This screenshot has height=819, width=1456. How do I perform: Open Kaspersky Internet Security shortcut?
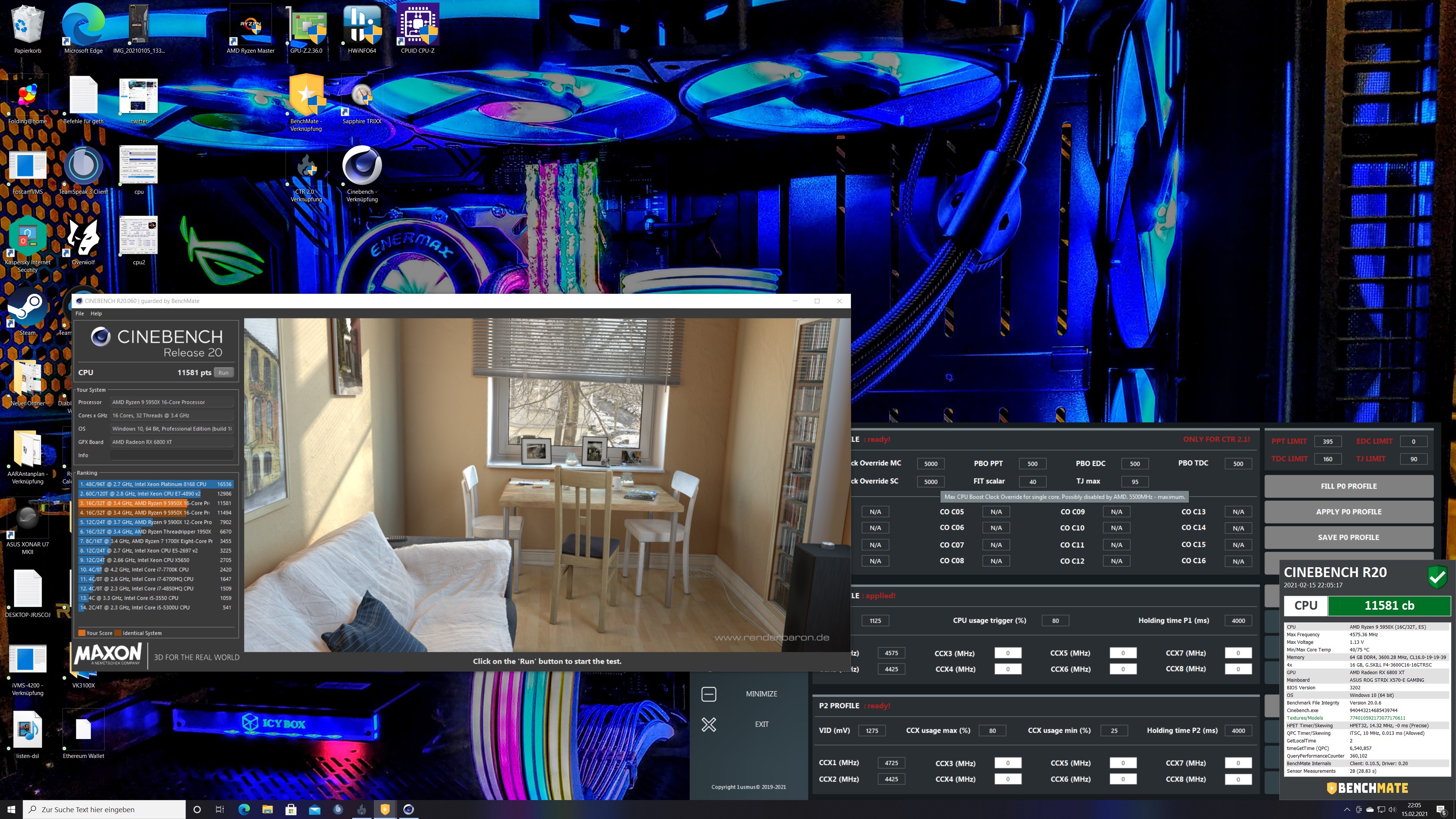pos(27,244)
